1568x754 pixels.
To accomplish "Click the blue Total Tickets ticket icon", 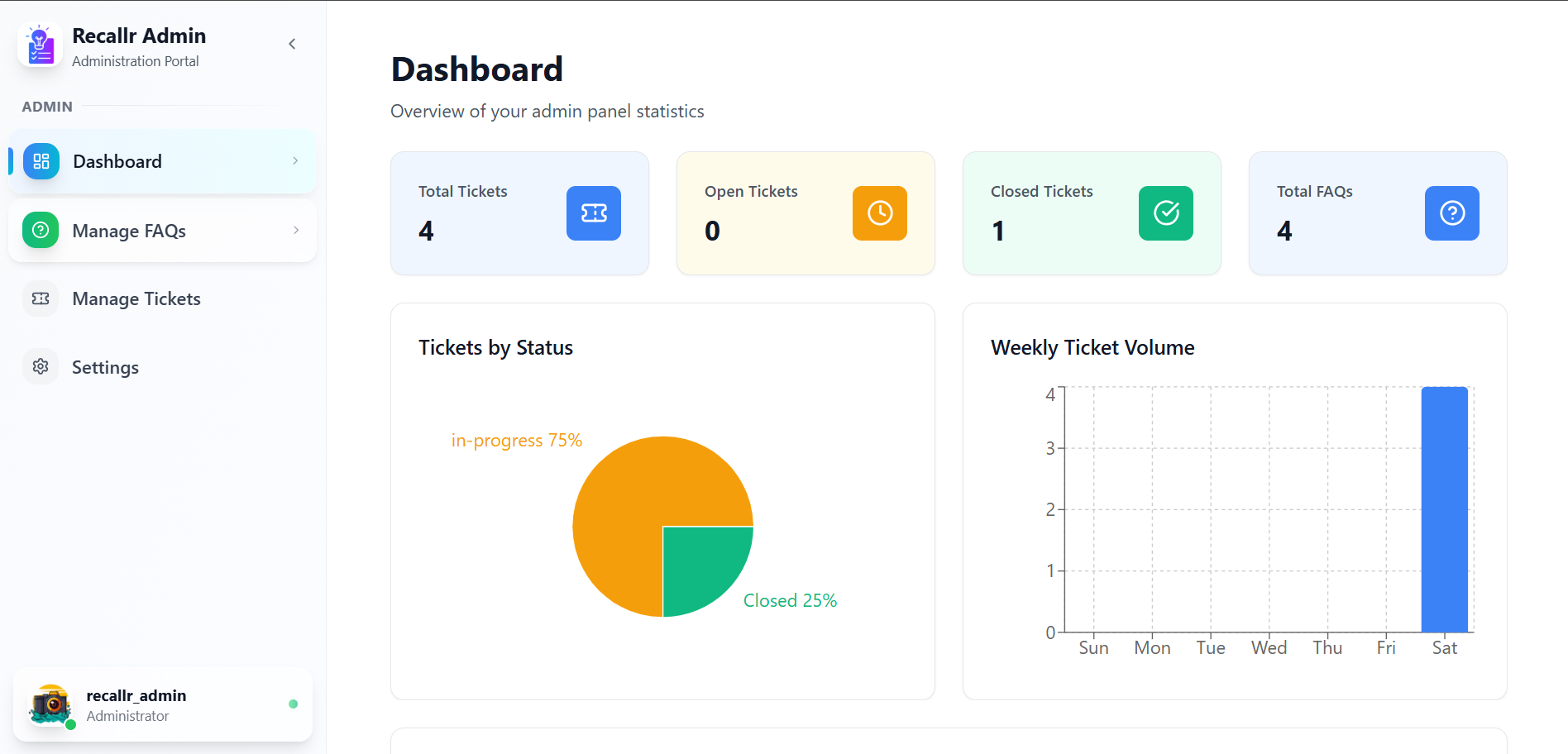I will click(x=593, y=213).
